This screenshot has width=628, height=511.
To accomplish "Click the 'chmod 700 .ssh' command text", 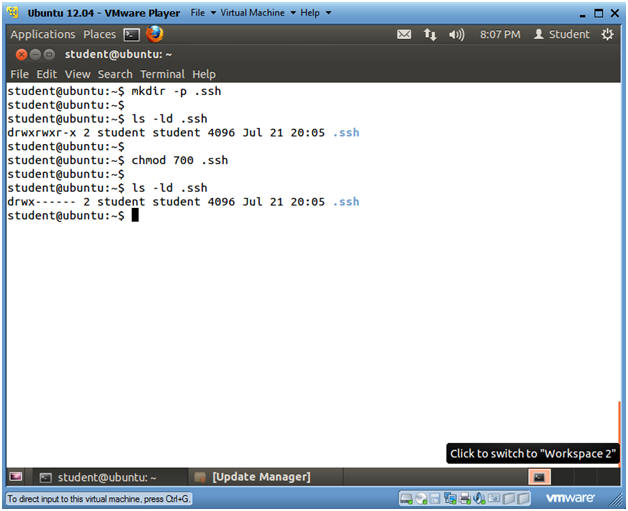I will click(179, 160).
